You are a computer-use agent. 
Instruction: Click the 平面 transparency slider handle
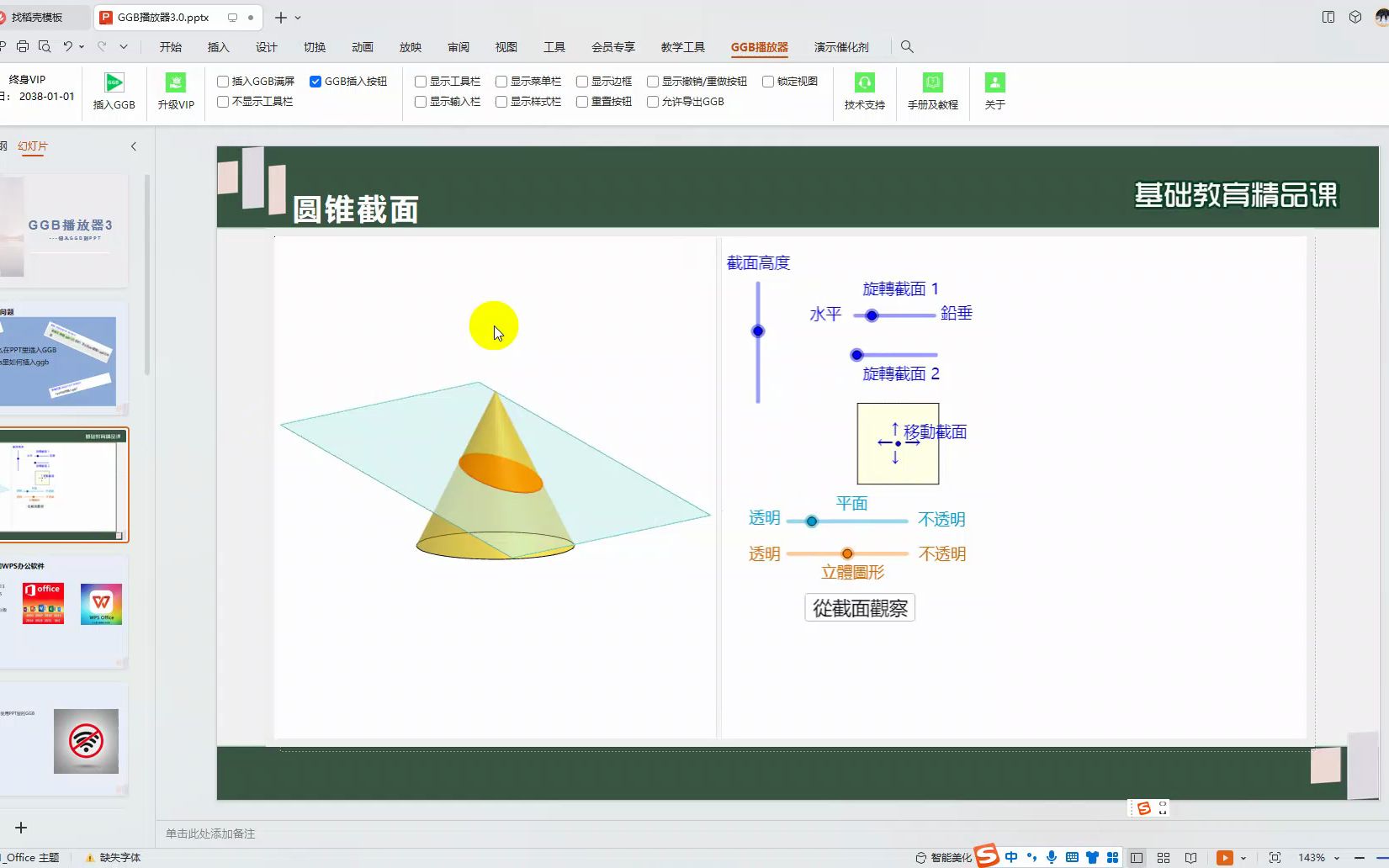tap(812, 521)
